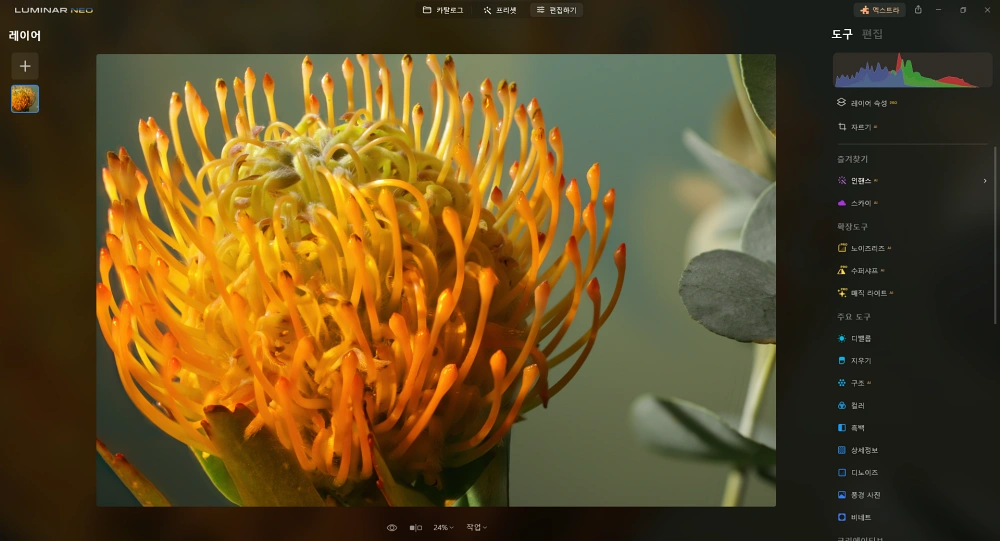Click the before/after compare icon
This screenshot has width=1000, height=541.
click(415, 528)
